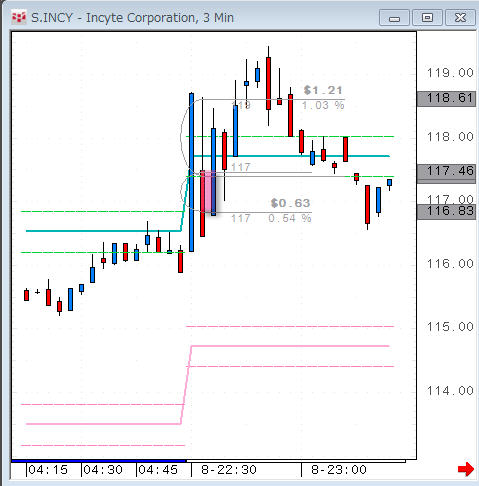The width and height of the screenshot is (479, 486).
Task: Click the teal horizontal line near 117.70
Action: (x=291, y=156)
